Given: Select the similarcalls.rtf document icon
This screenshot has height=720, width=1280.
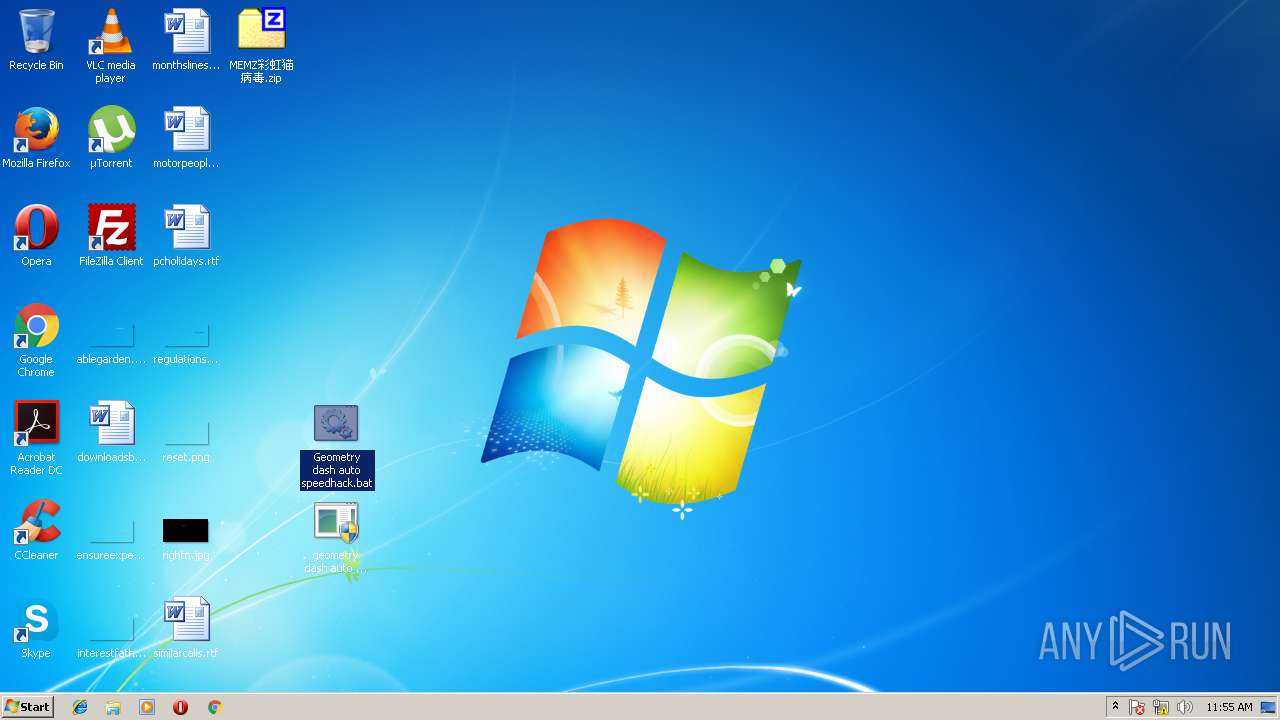Looking at the screenshot, I should [x=186, y=620].
